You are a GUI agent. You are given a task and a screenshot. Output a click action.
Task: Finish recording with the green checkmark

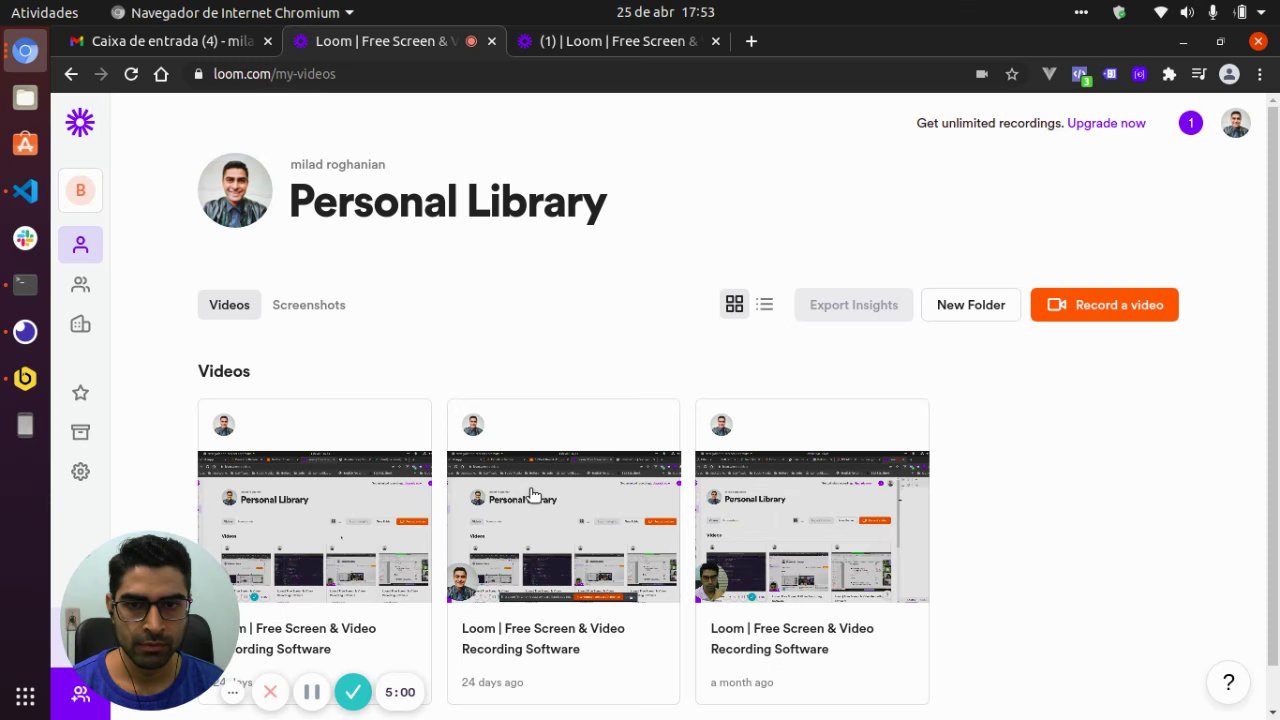[353, 692]
